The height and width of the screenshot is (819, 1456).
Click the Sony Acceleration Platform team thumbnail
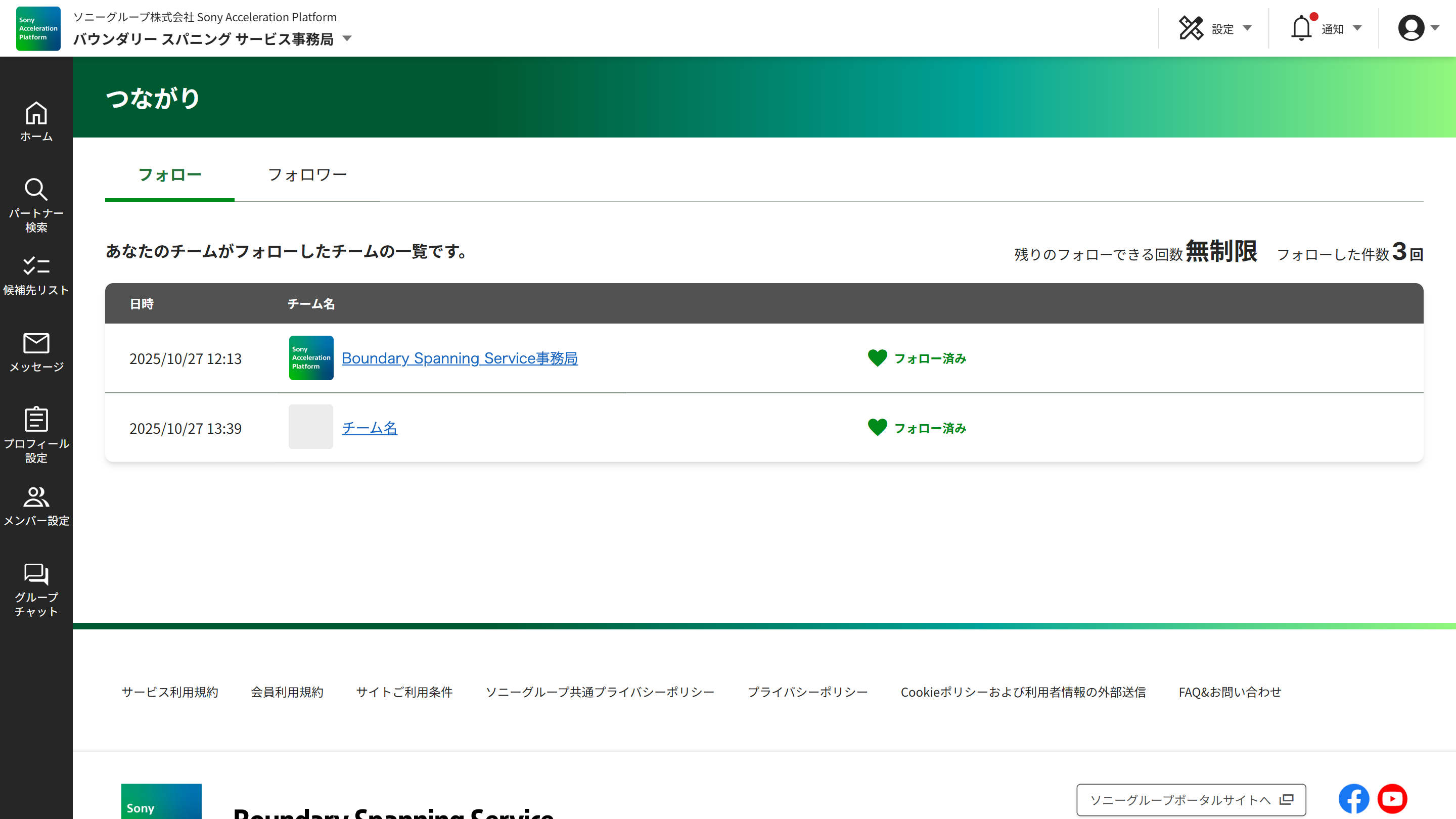311,358
